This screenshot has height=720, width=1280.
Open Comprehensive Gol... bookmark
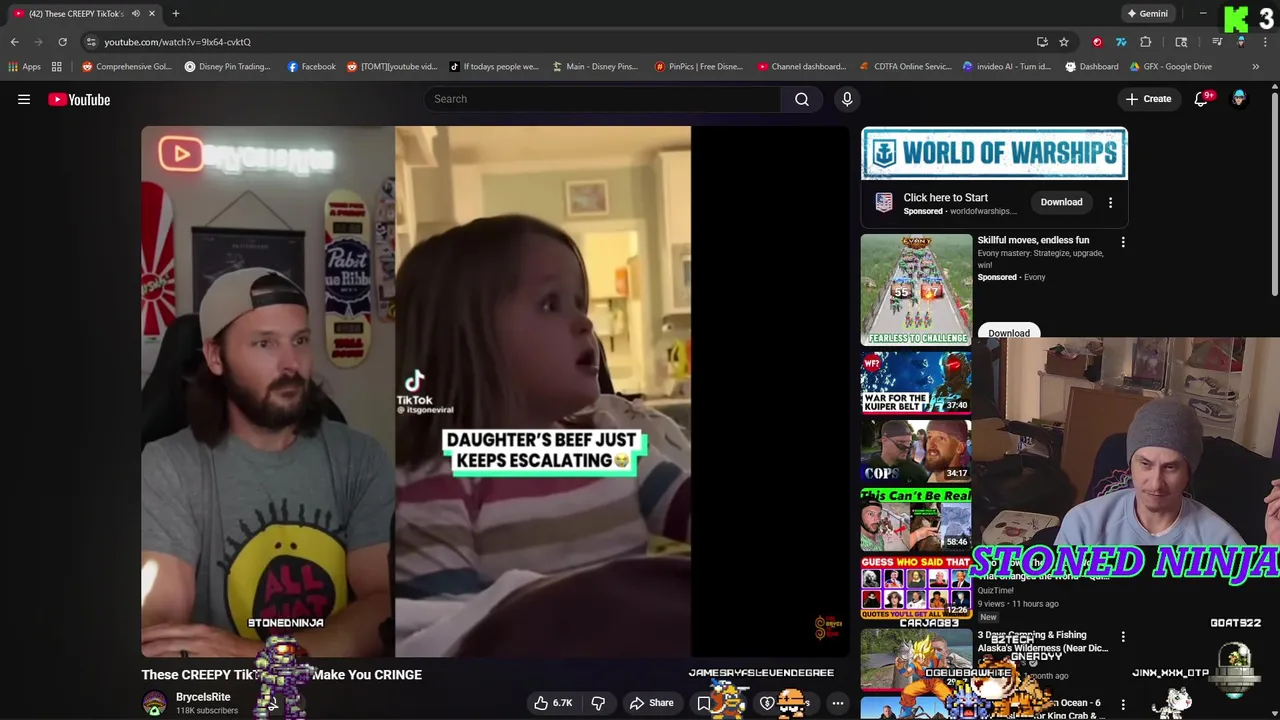(127, 67)
